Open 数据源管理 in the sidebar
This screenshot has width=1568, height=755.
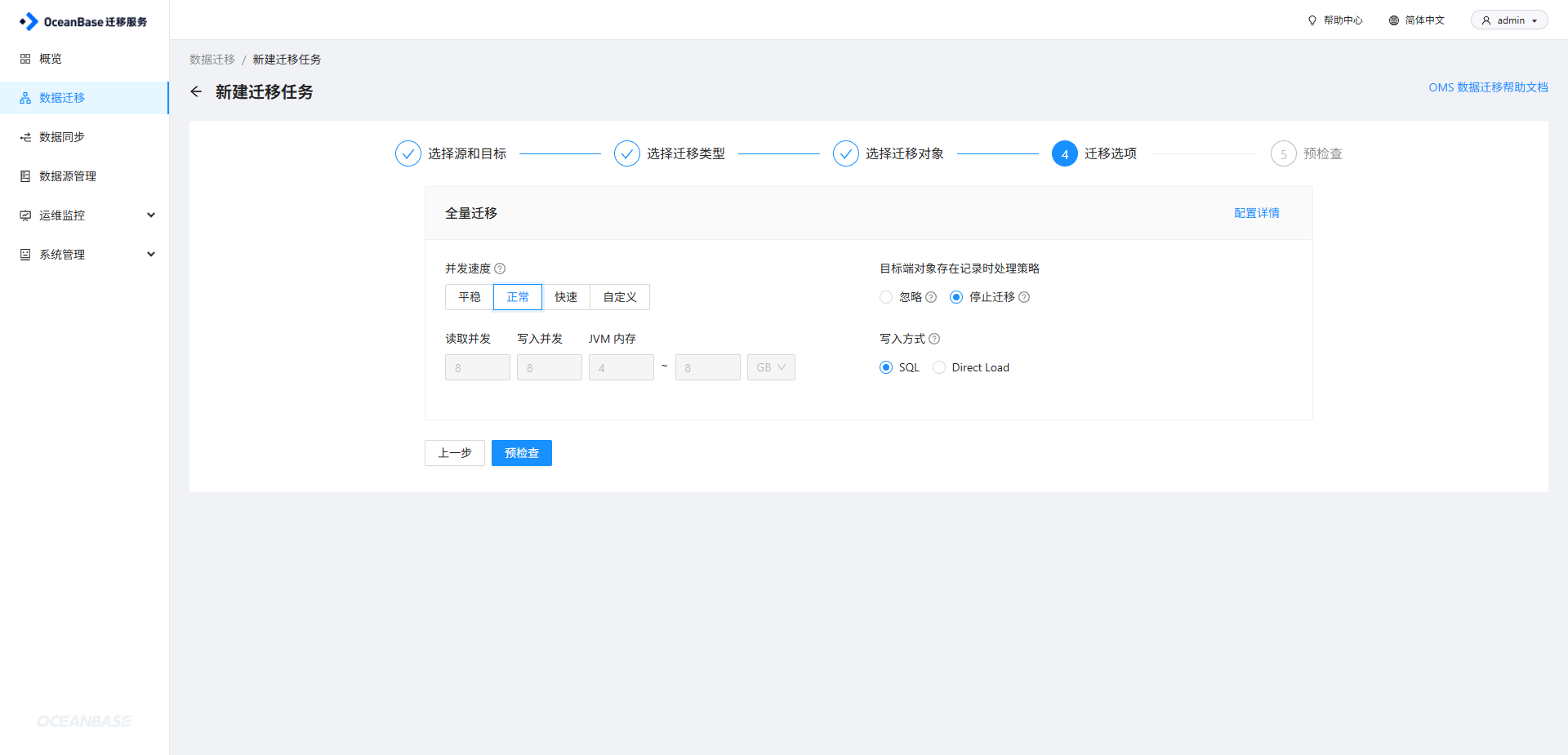pos(84,176)
